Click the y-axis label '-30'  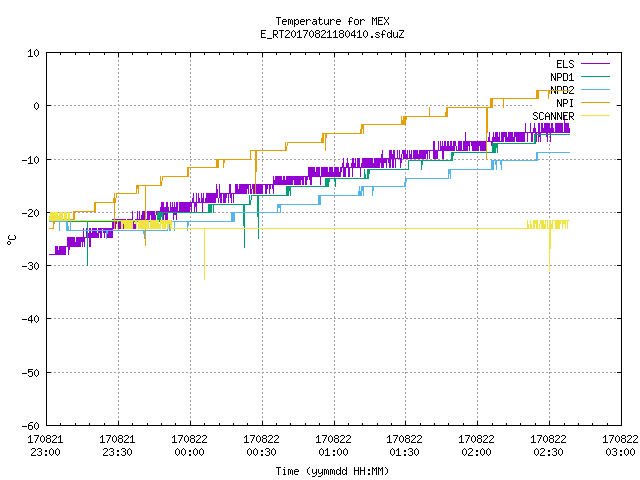tap(31, 266)
